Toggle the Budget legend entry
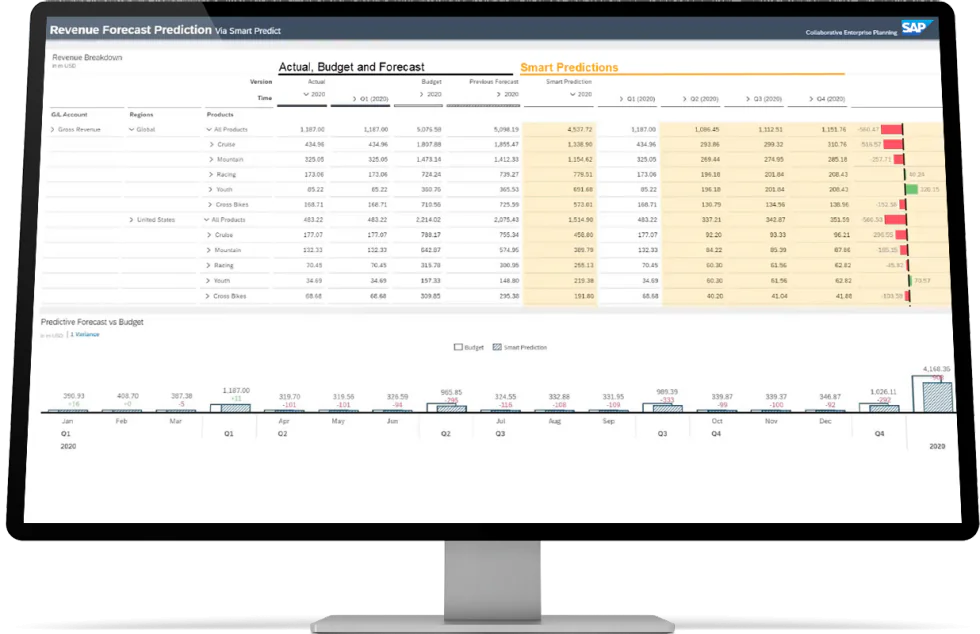 tap(469, 347)
